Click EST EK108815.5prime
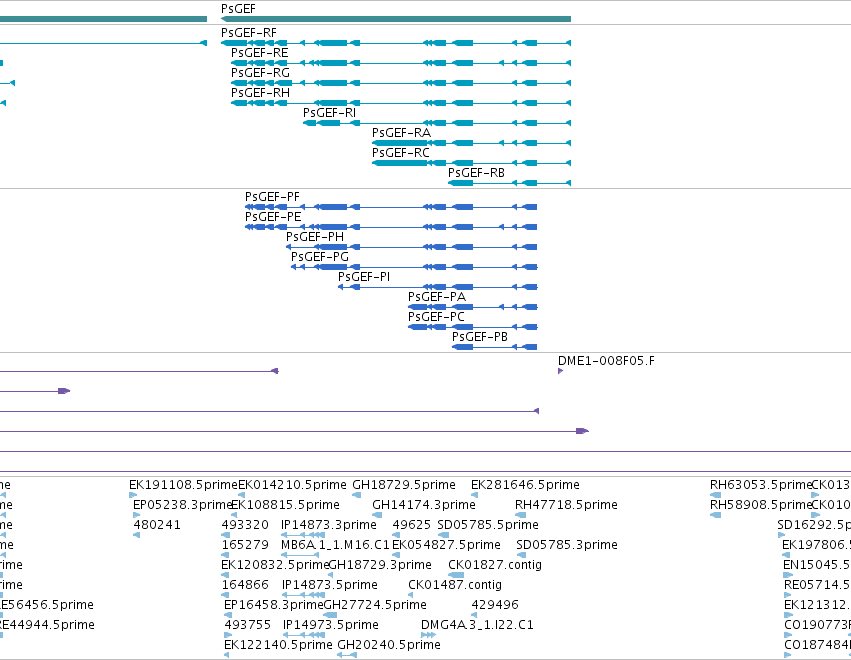 pyautogui.click(x=285, y=505)
